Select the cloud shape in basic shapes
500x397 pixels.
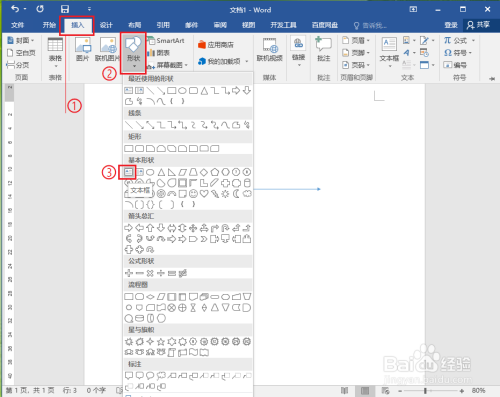247,194
